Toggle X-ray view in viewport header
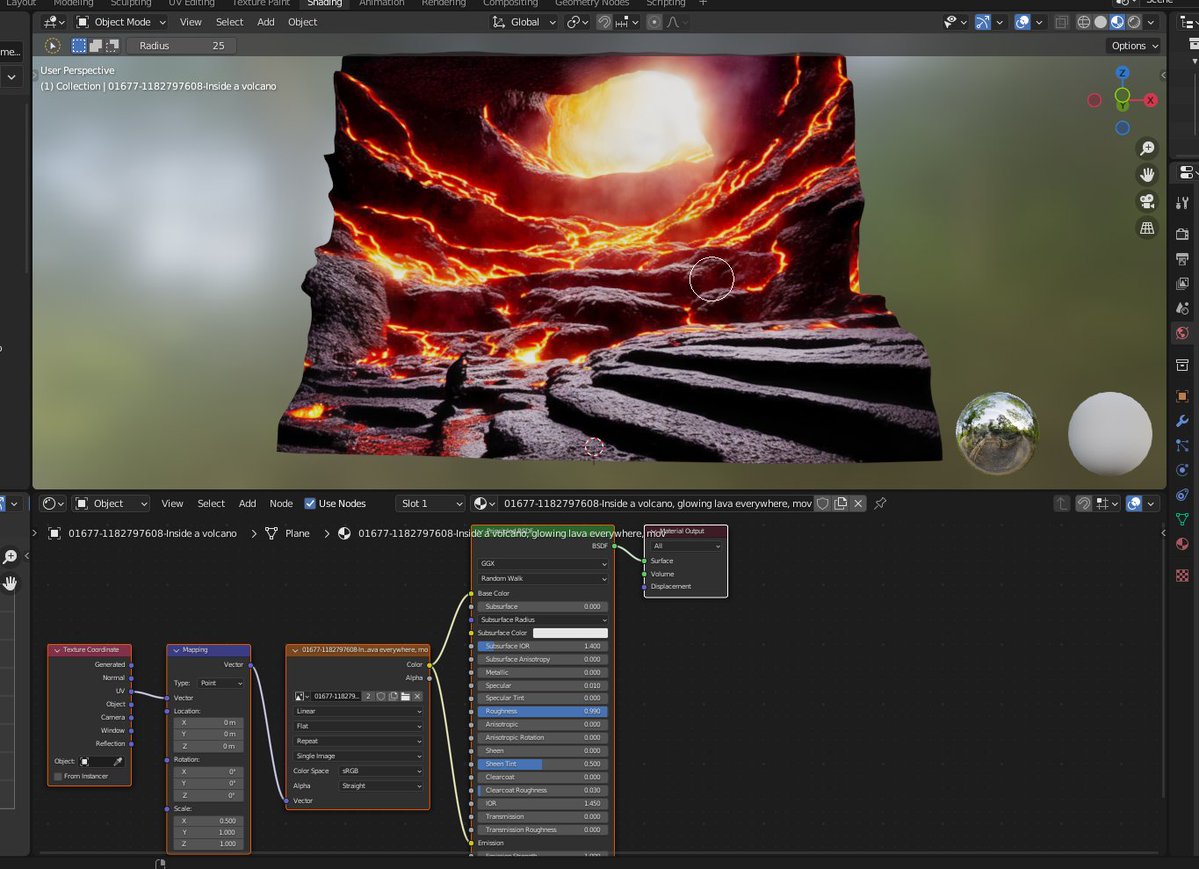The width and height of the screenshot is (1199, 869). [x=1061, y=22]
